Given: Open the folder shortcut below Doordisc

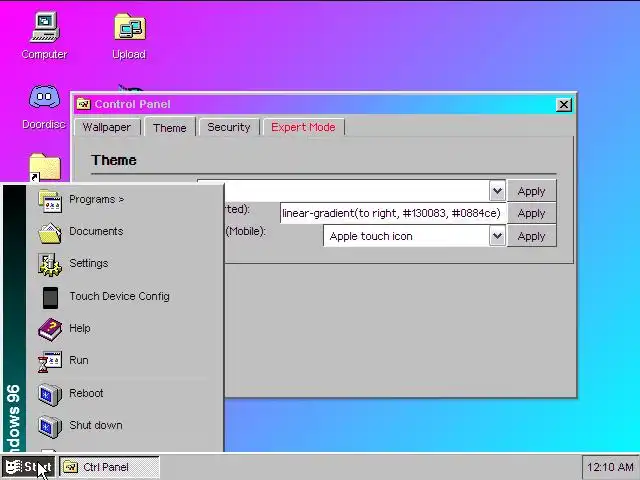Looking at the screenshot, I should click(x=44, y=167).
